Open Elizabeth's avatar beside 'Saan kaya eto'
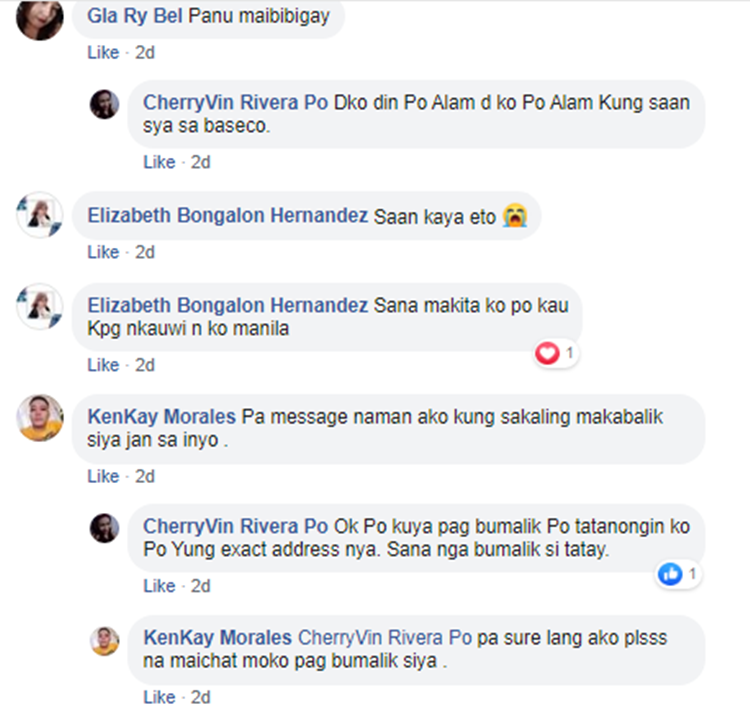Screen dimensions: 750x707 click(40, 215)
